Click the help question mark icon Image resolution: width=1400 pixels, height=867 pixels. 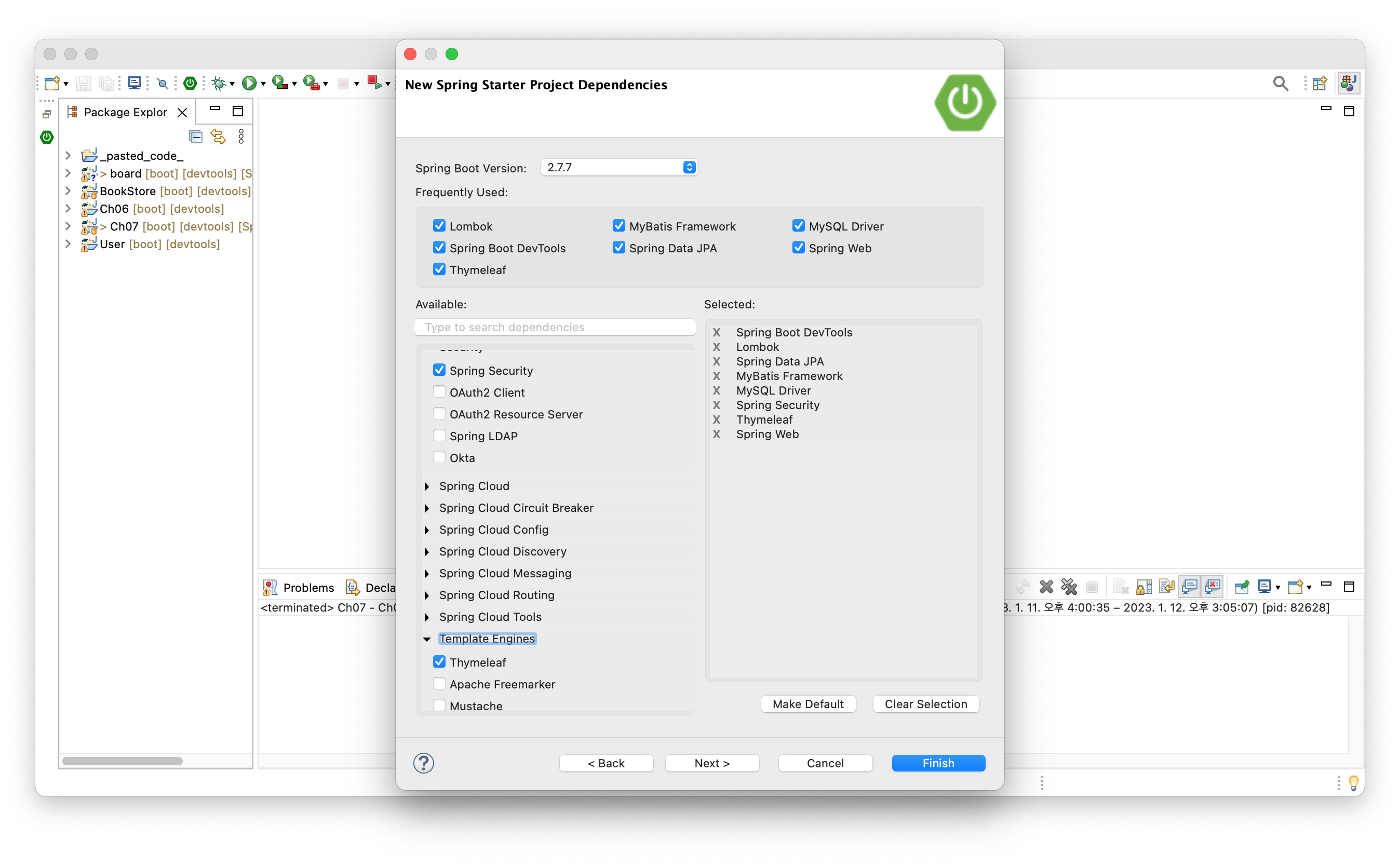point(423,763)
